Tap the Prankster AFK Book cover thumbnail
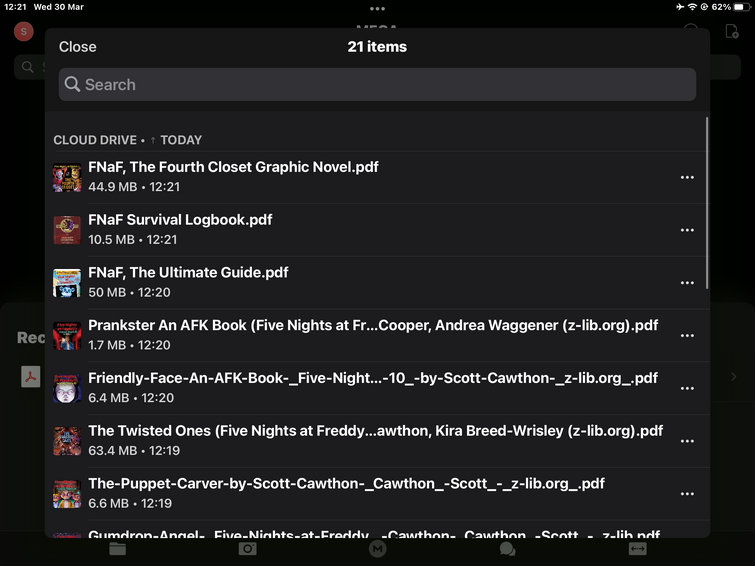This screenshot has height=566, width=755. 67,336
